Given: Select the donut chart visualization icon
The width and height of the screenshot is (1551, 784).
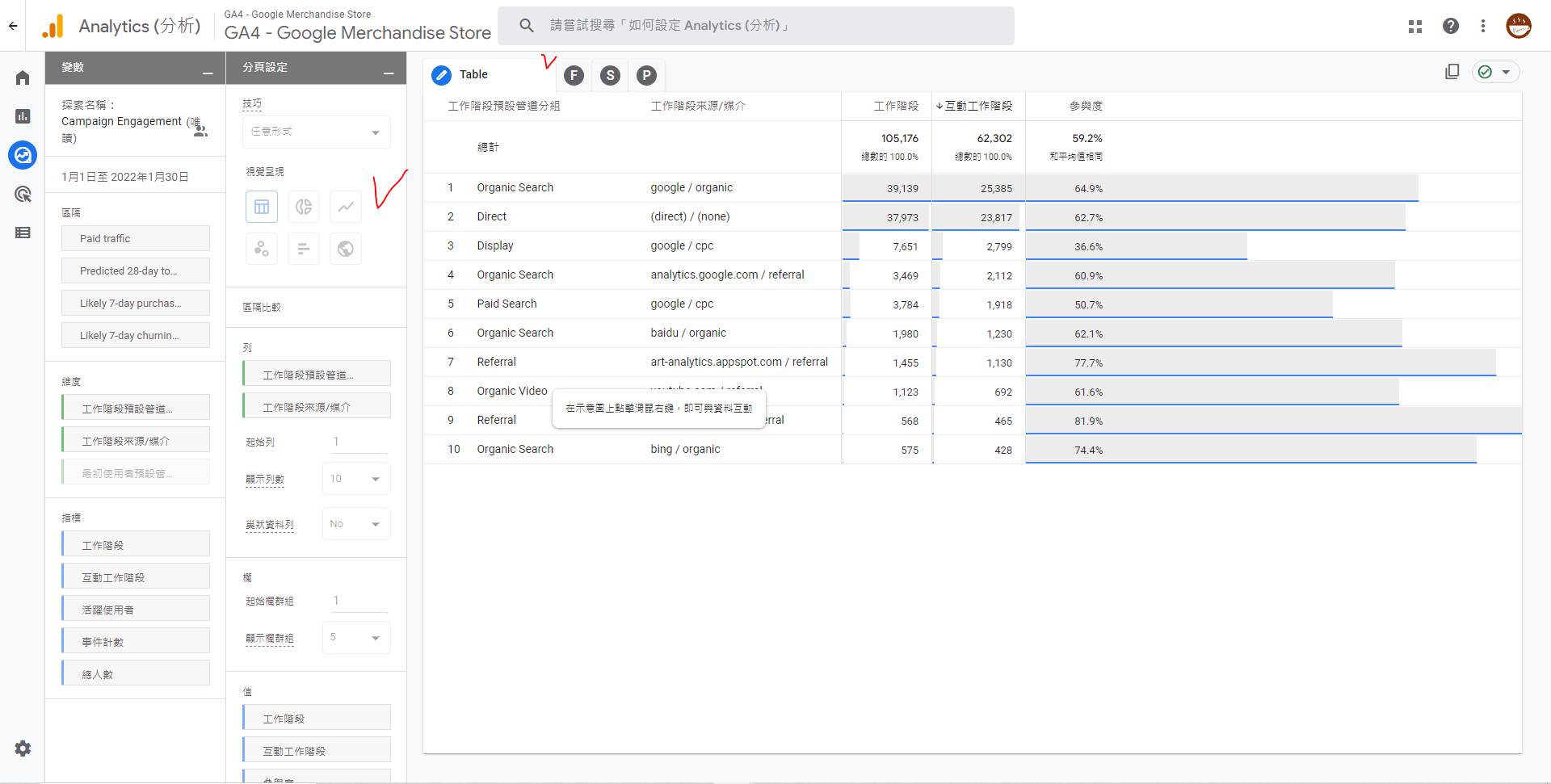Looking at the screenshot, I should tap(304, 207).
